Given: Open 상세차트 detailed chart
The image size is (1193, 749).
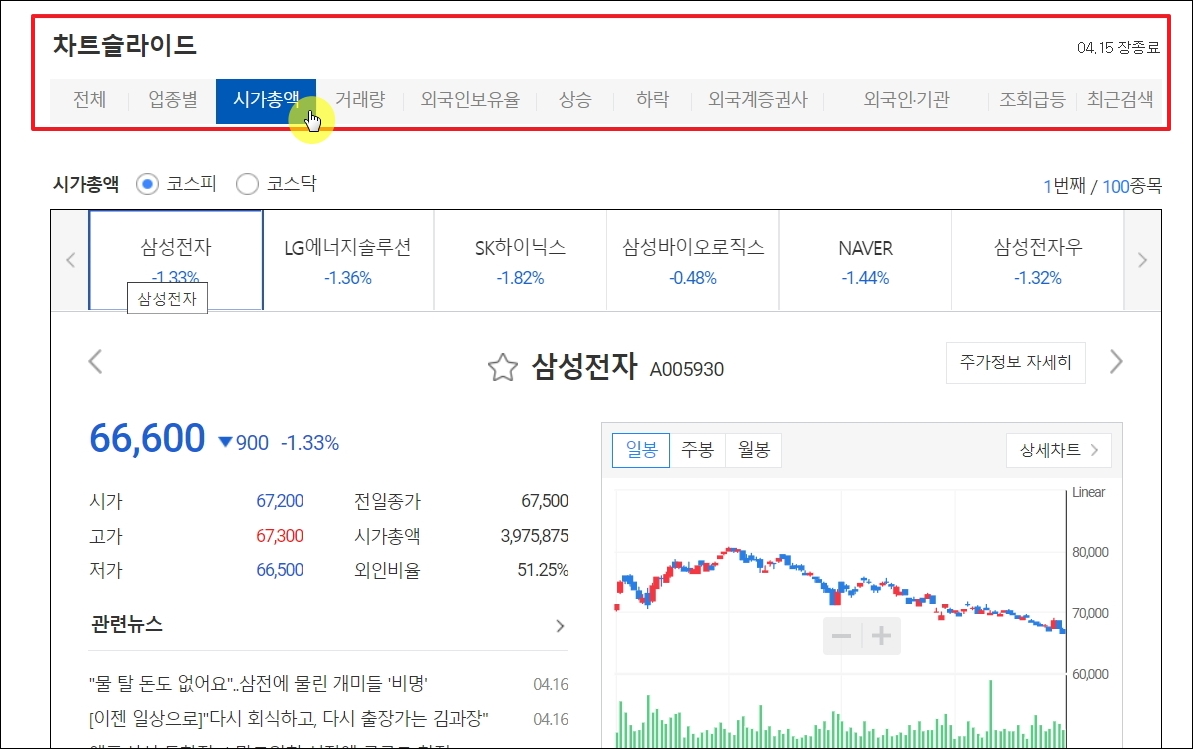Looking at the screenshot, I should pyautogui.click(x=1058, y=450).
